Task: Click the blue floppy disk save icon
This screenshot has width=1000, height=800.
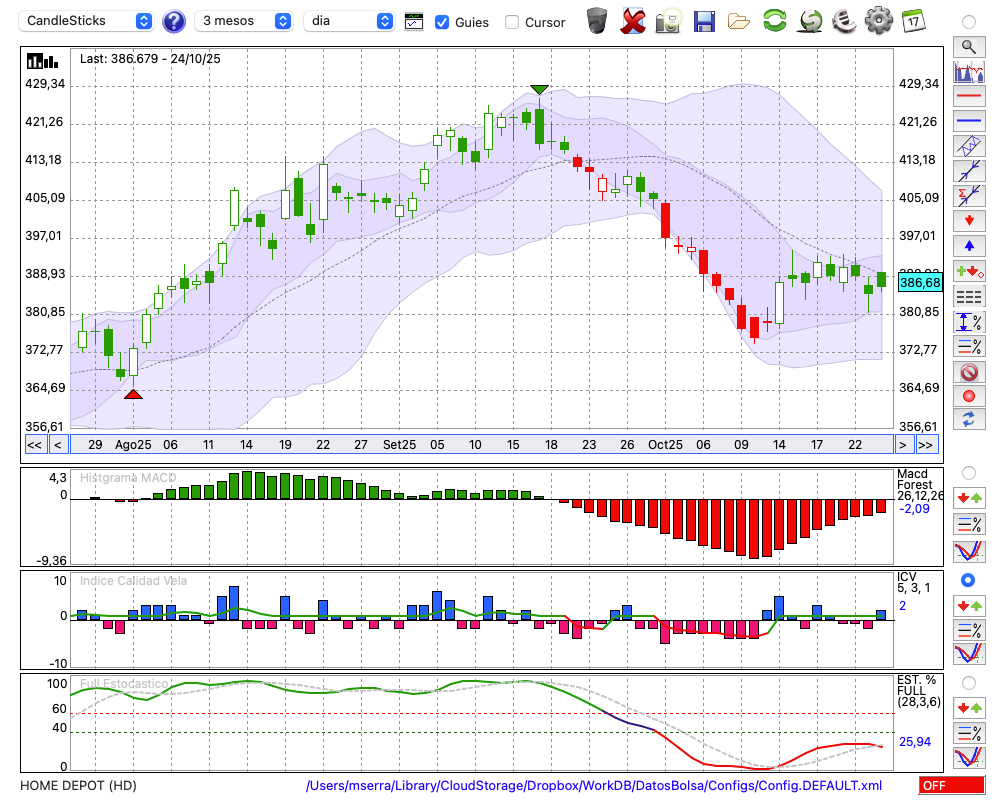Action: 704,20
